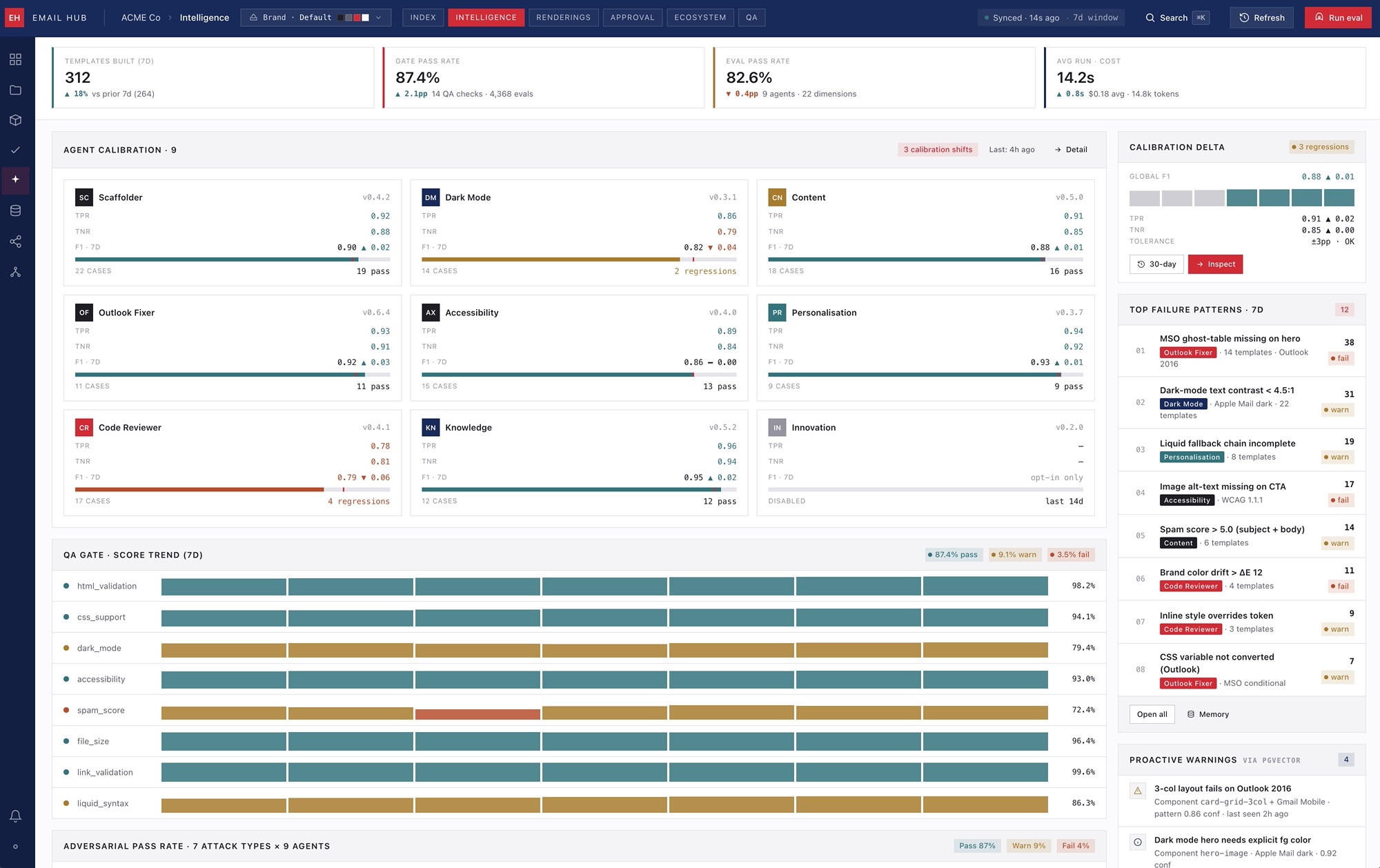
Task: Open the dashboard grid sidebar icon
Action: click(15, 59)
